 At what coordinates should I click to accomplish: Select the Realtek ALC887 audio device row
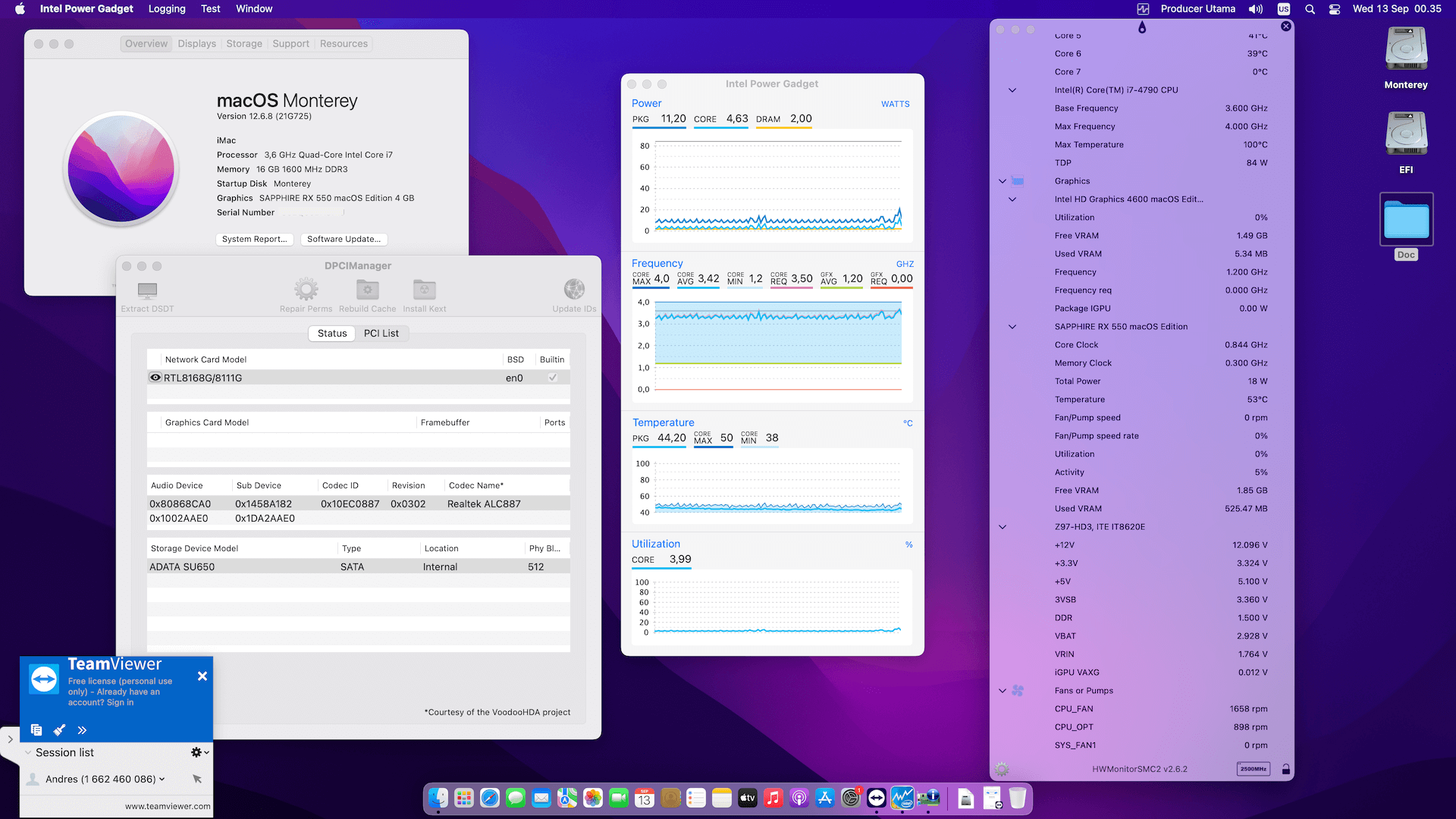coord(359,504)
